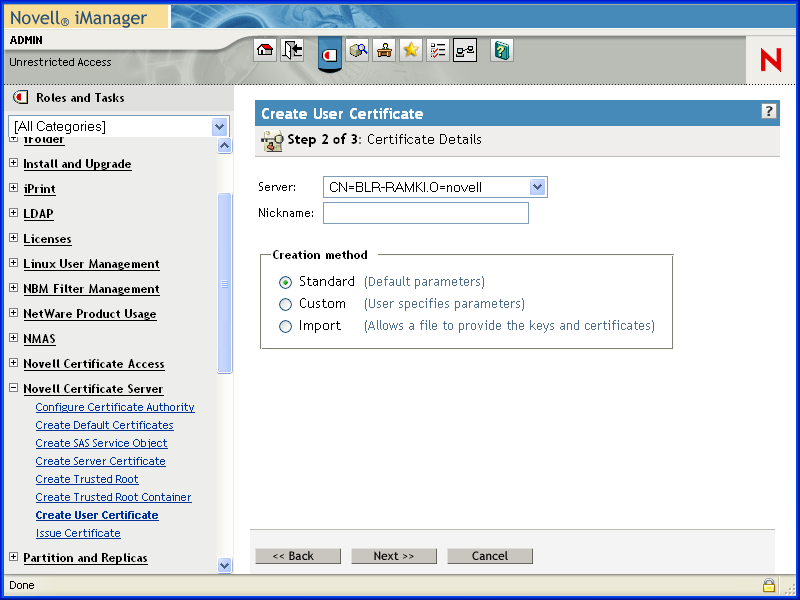This screenshot has width=800, height=600.
Task: Open Favorites star icon
Action: point(411,50)
